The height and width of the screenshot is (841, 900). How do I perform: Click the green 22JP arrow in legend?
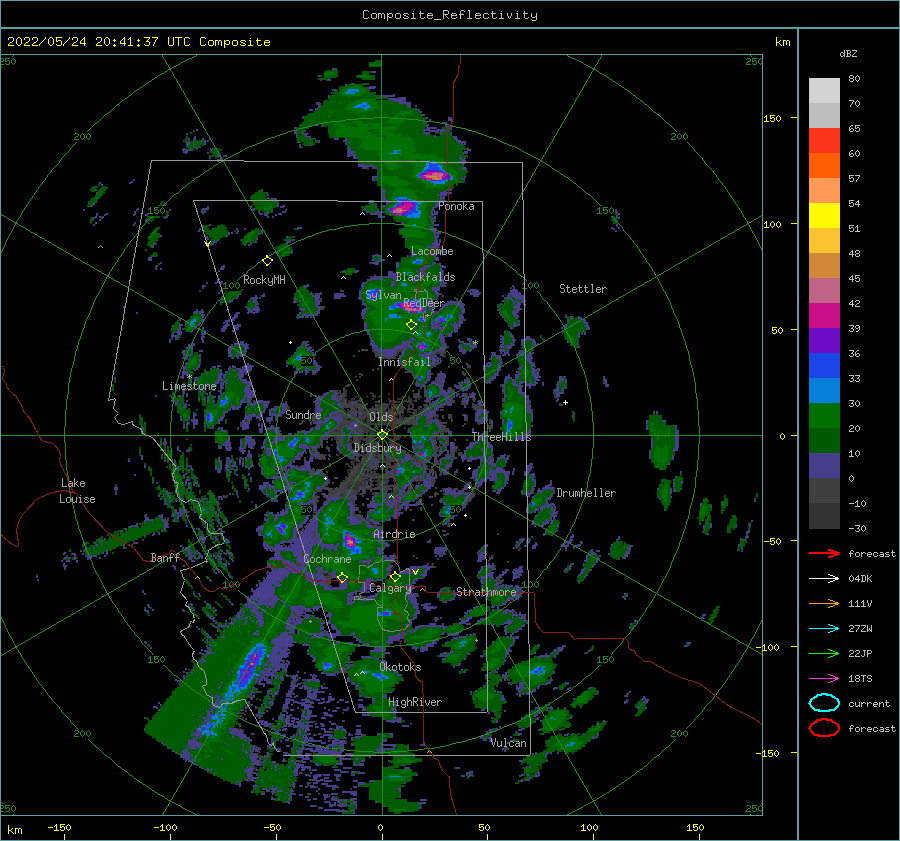[824, 653]
